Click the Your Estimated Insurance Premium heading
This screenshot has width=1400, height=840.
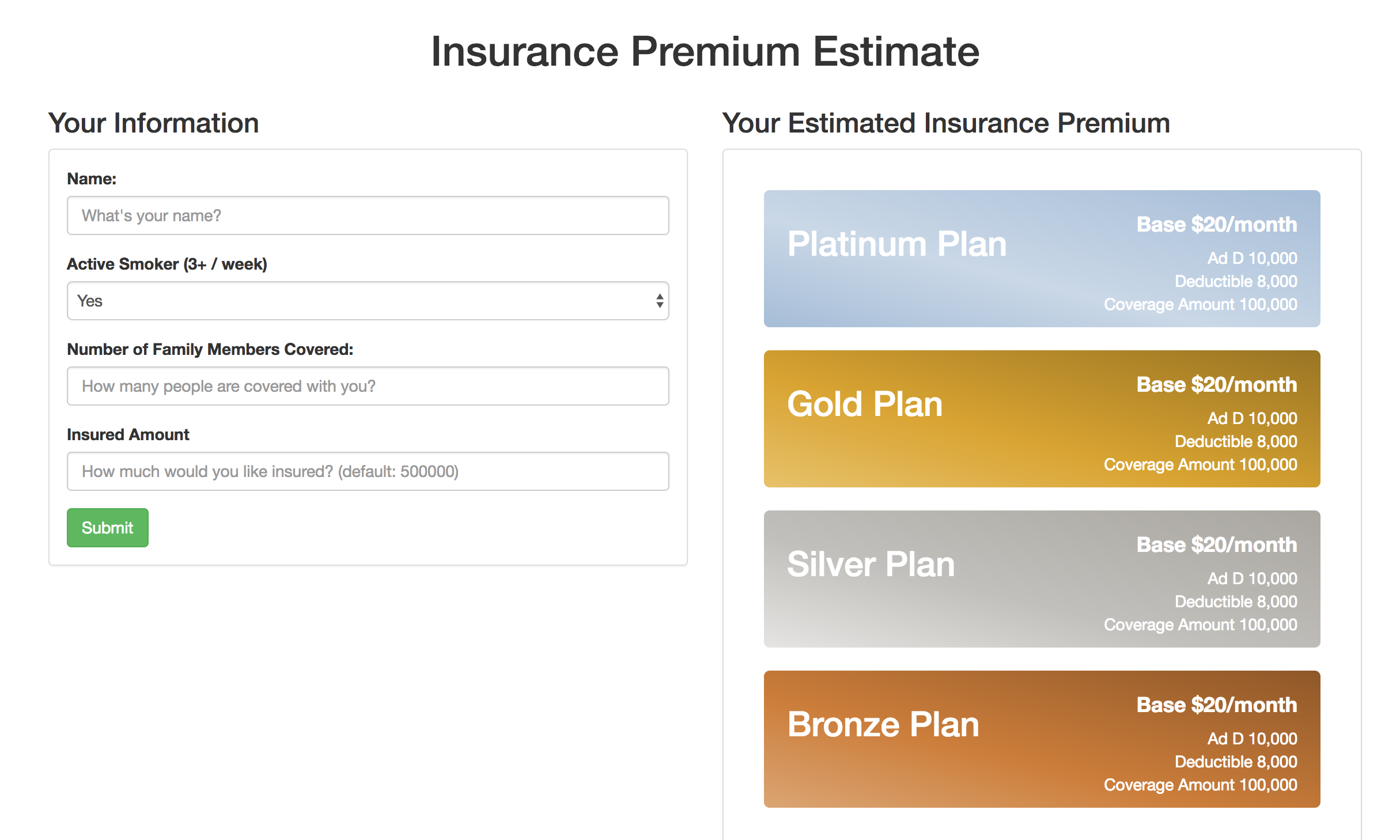pyautogui.click(x=945, y=123)
